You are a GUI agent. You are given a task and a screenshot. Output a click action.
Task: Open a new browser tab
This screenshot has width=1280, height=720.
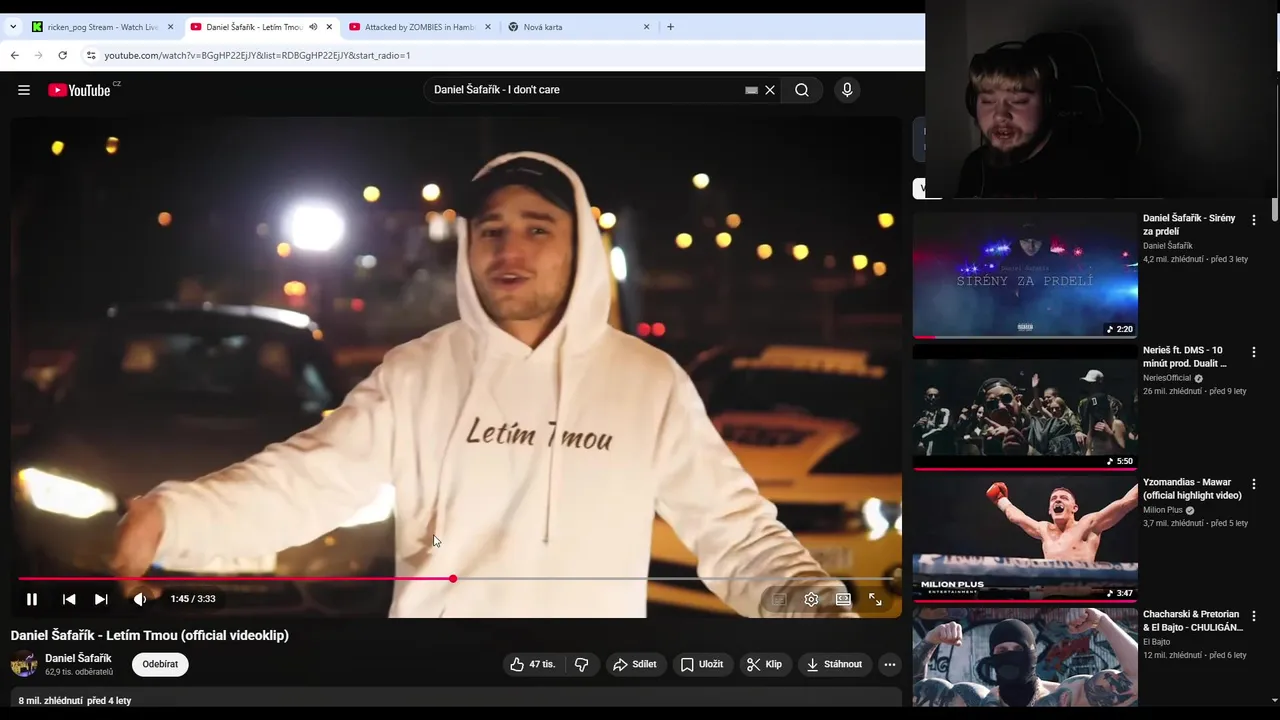tap(670, 27)
